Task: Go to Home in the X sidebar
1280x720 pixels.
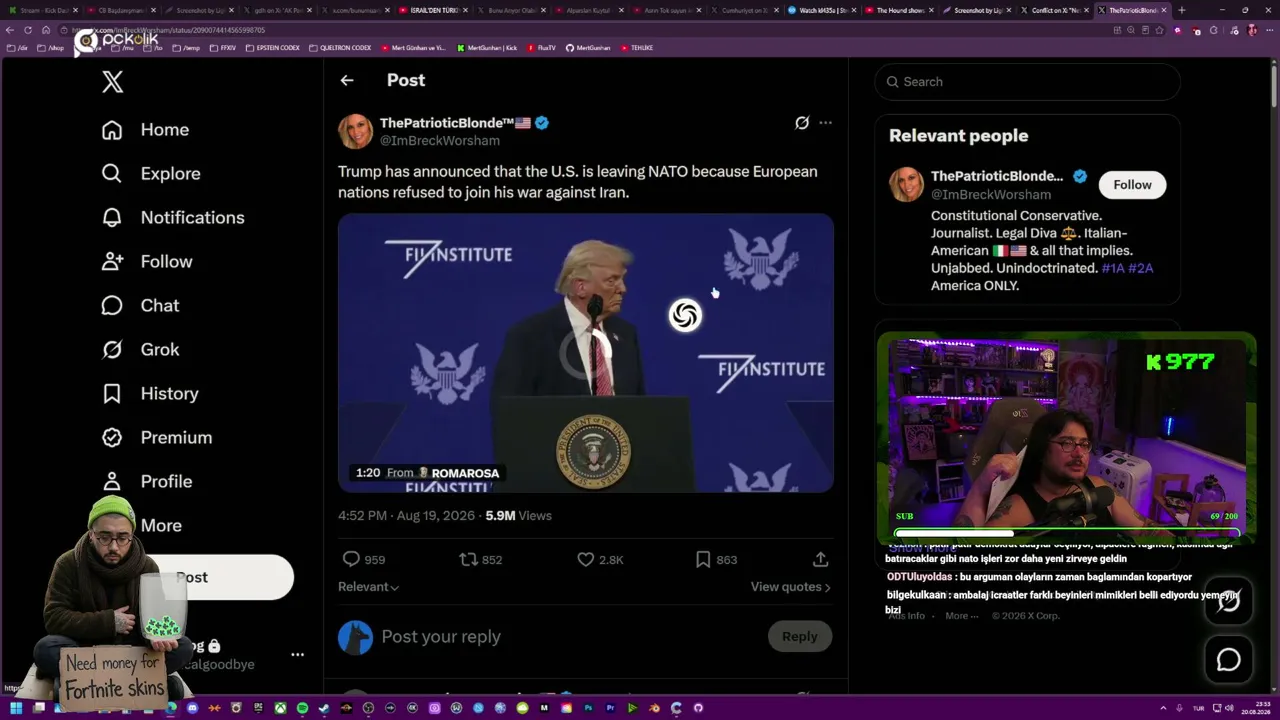Action: coord(145,130)
